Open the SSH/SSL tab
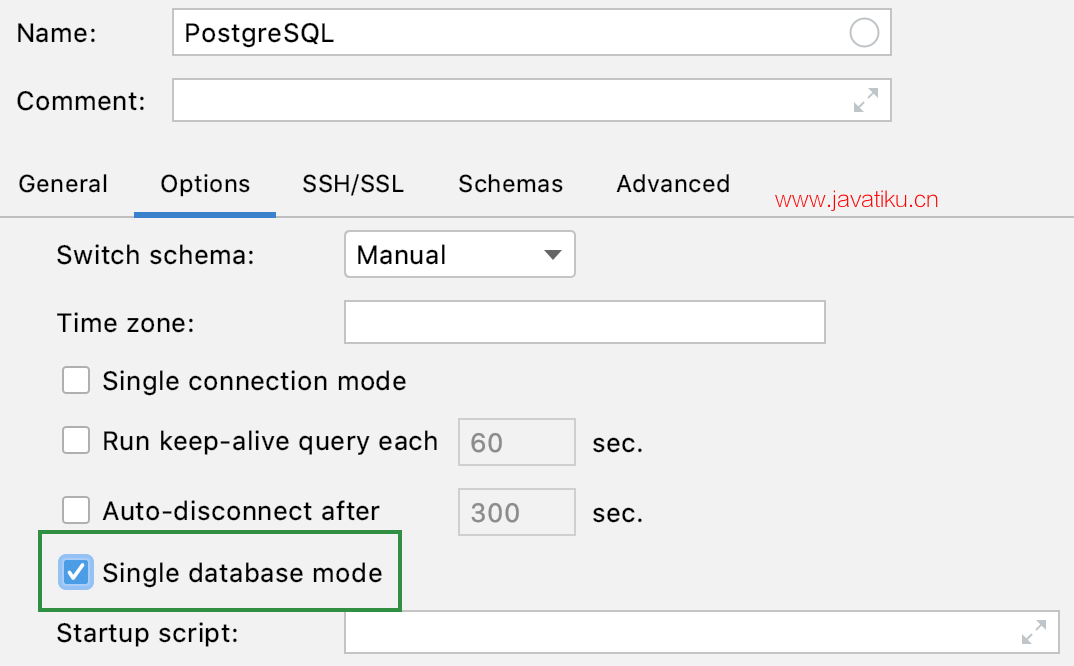The height and width of the screenshot is (666, 1074). [353, 184]
